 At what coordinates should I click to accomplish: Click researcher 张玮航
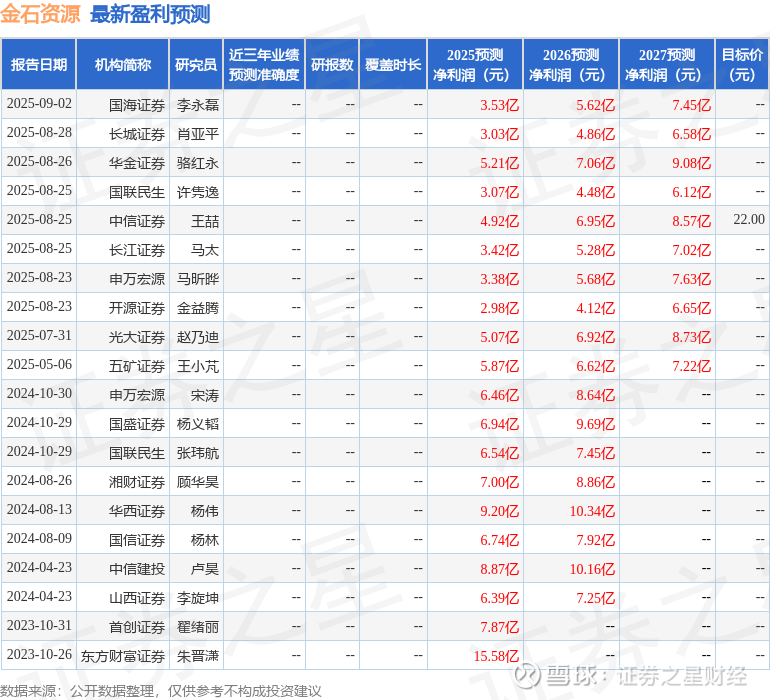pos(198,453)
